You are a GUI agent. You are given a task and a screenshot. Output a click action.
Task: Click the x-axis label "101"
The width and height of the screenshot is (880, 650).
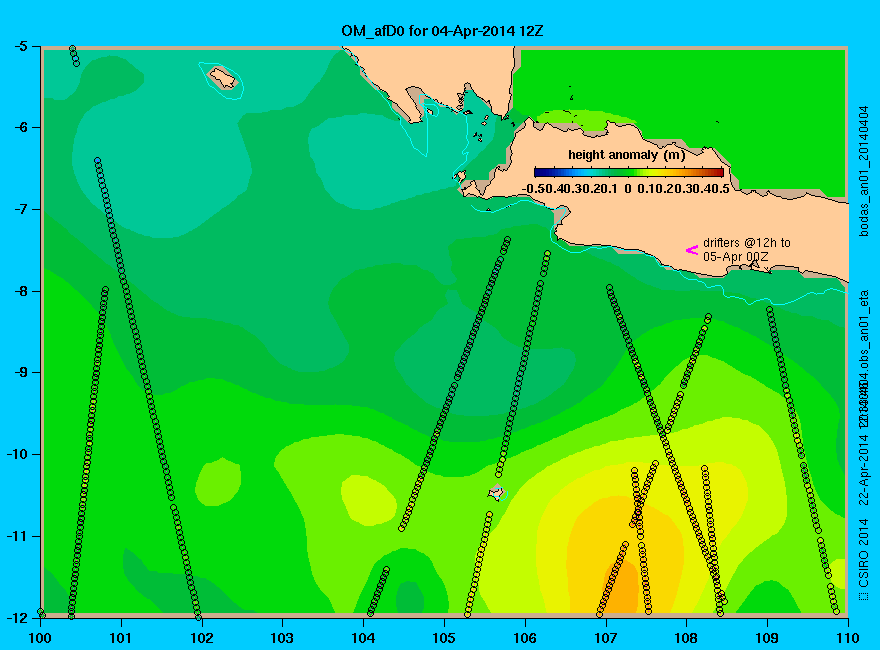pyautogui.click(x=121, y=638)
